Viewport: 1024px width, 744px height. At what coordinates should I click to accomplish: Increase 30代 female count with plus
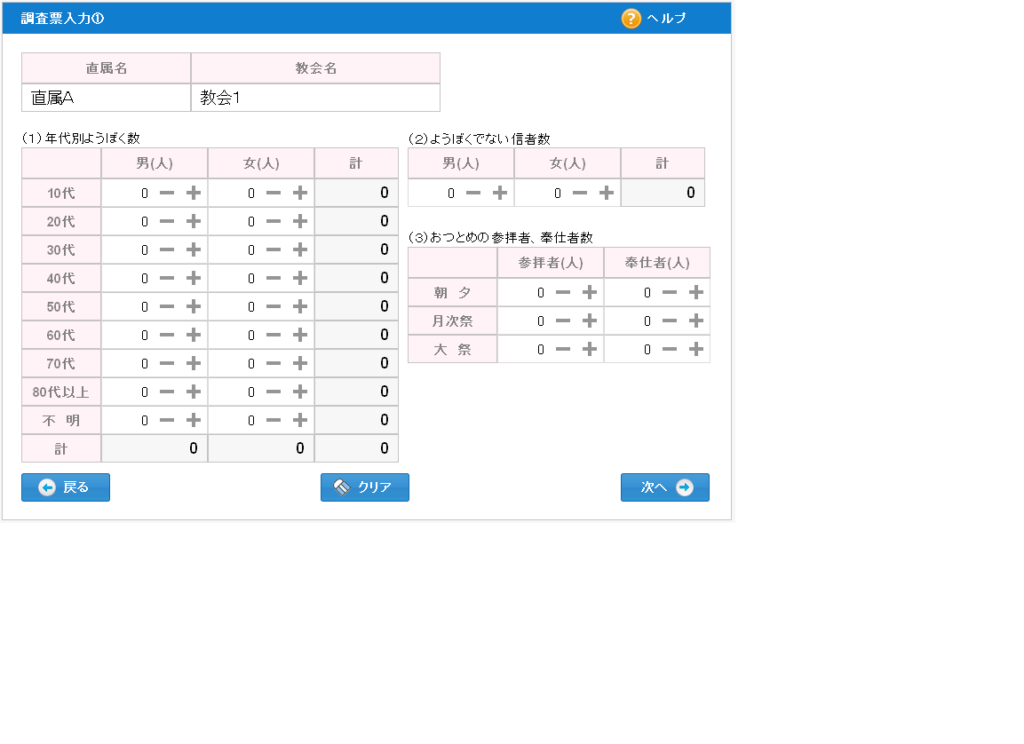299,250
